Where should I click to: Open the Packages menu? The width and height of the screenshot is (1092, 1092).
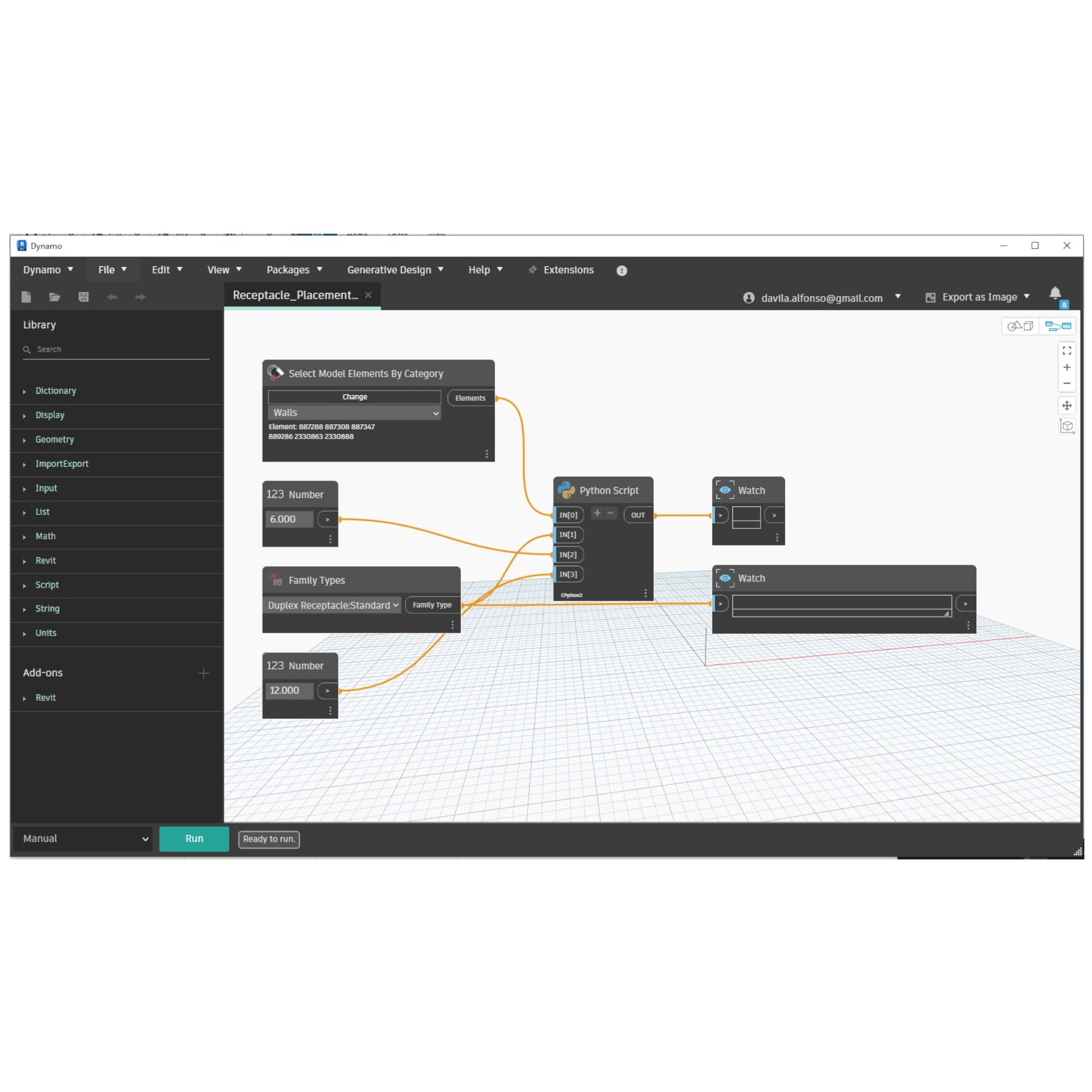pyautogui.click(x=294, y=270)
